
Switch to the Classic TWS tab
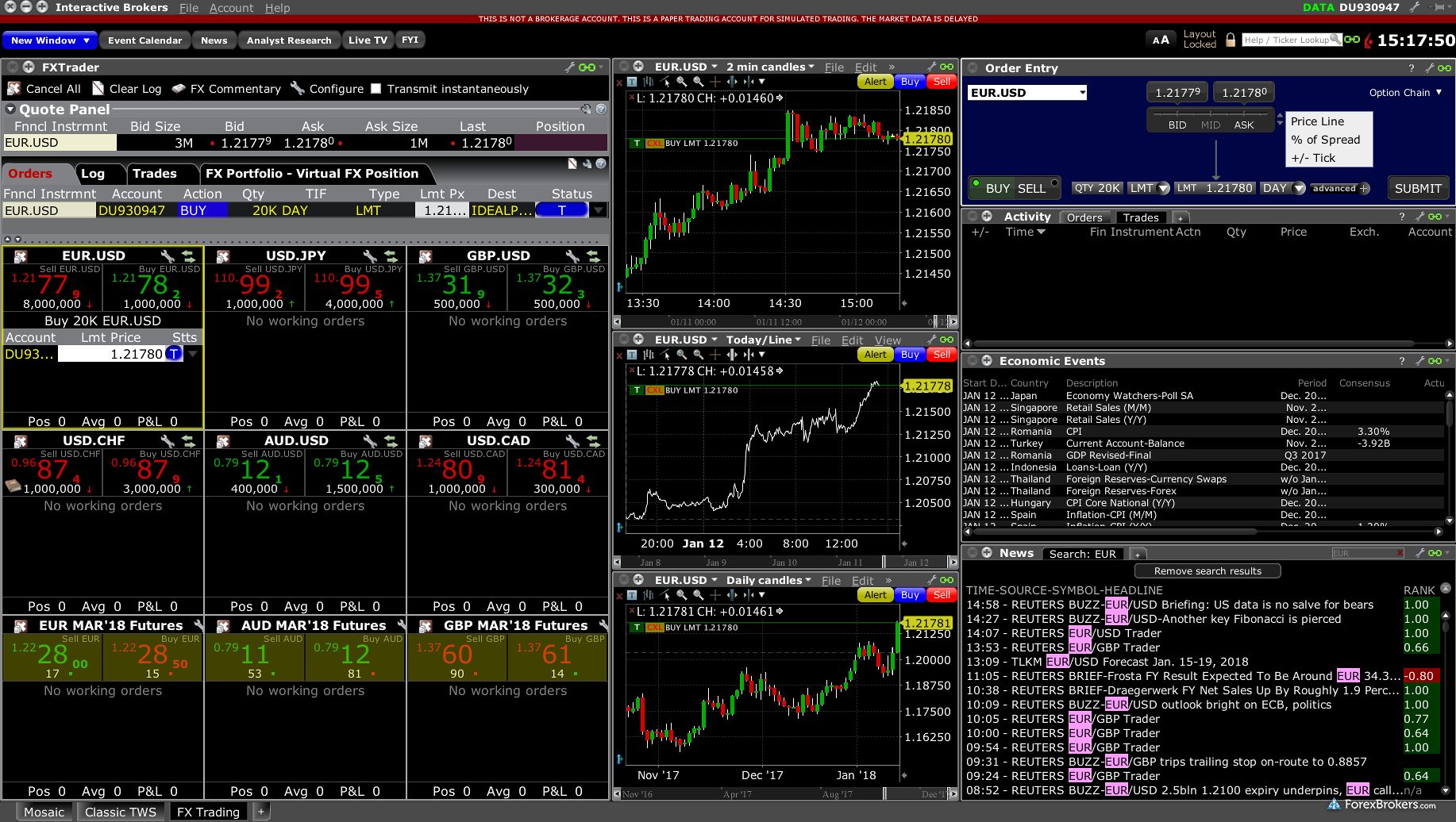121,812
